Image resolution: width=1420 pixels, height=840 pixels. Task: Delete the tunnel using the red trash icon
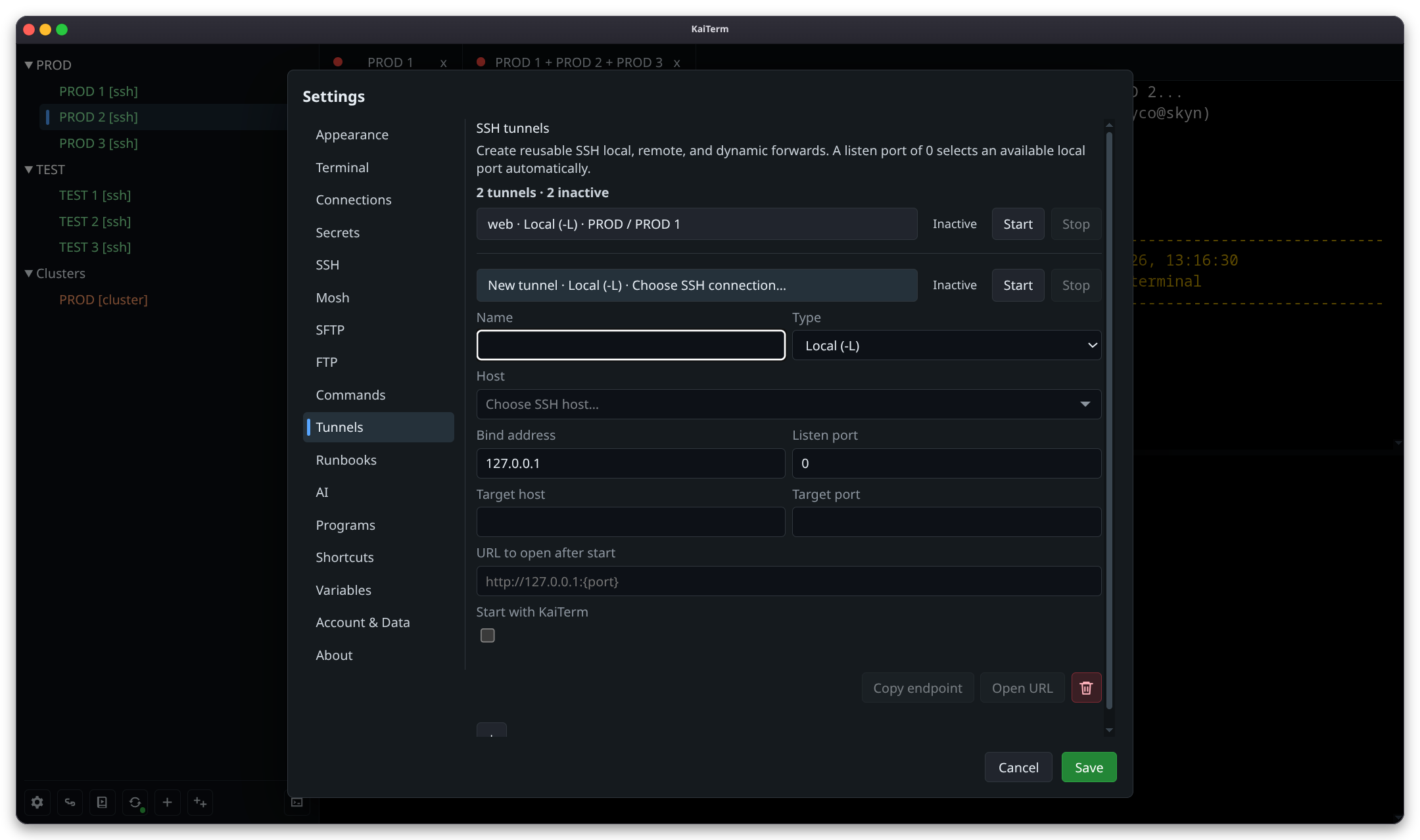pos(1086,688)
